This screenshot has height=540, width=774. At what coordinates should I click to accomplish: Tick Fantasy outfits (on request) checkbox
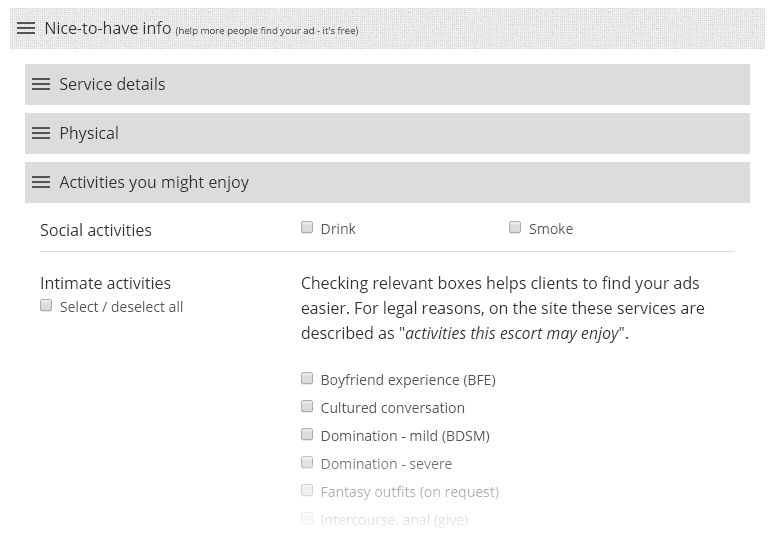[x=307, y=491]
